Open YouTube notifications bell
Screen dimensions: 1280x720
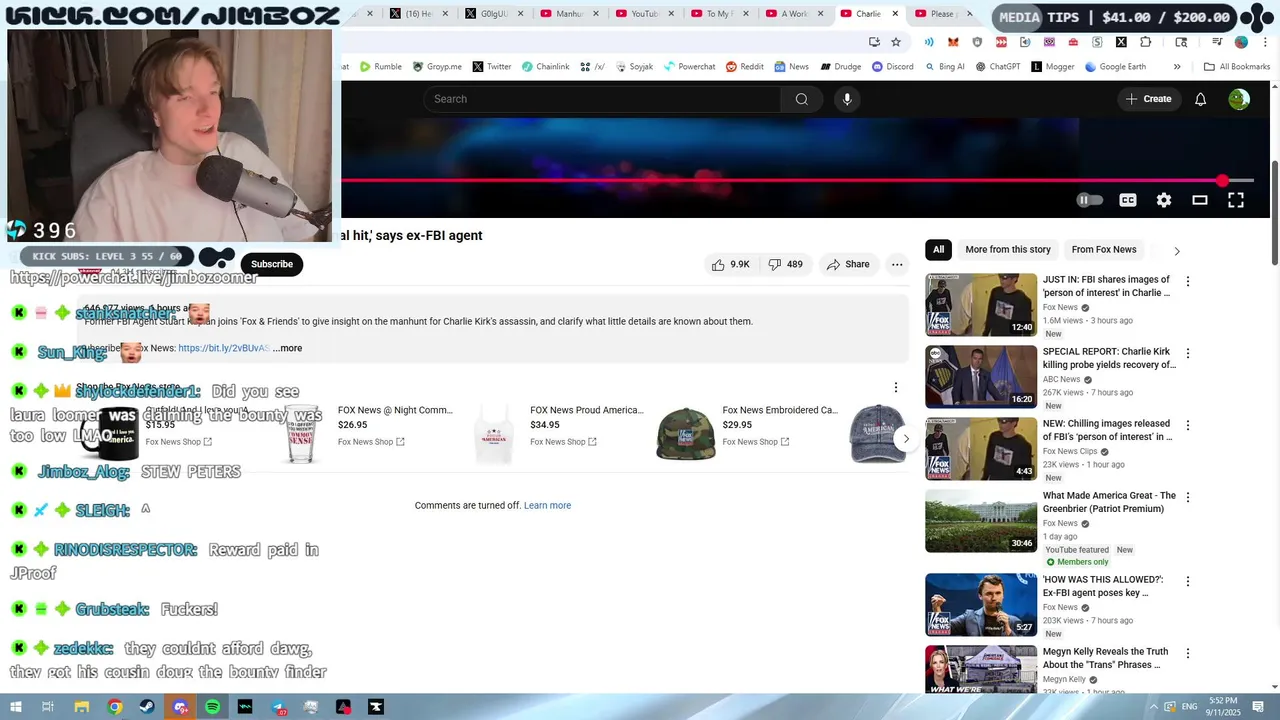(1200, 99)
